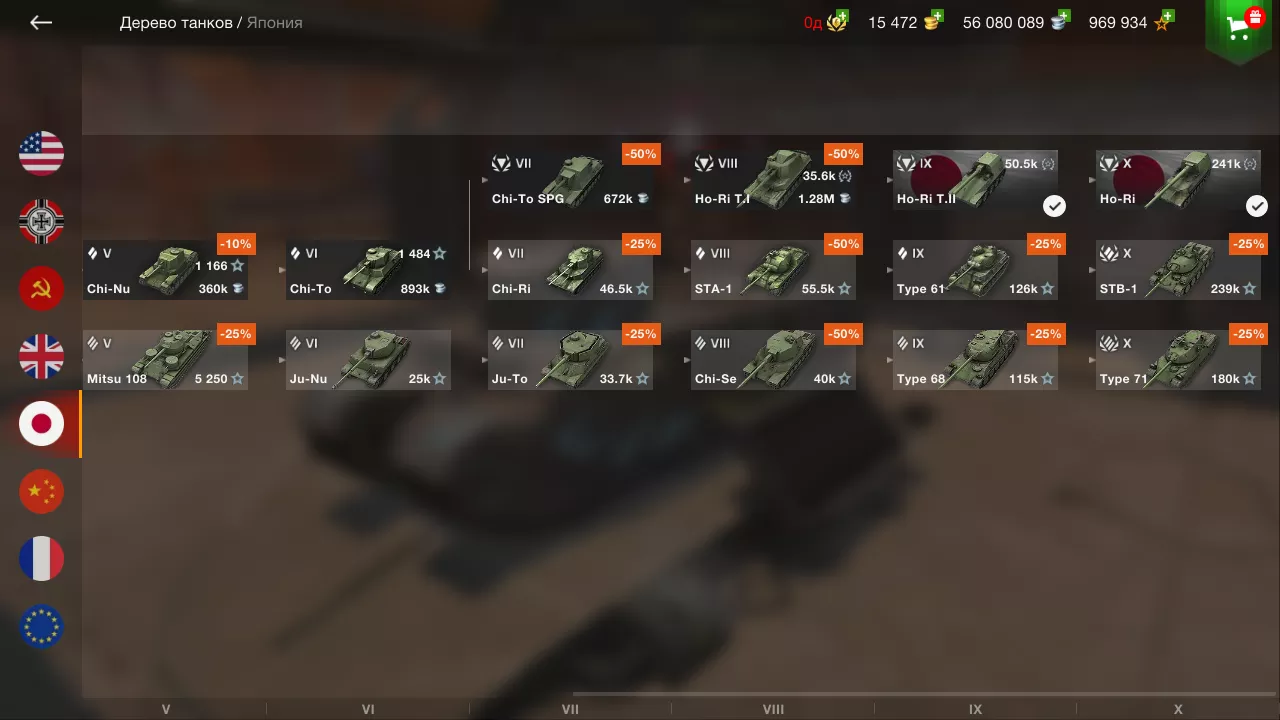
Task: Add free experience via plus icon
Action: [x=1166, y=17]
